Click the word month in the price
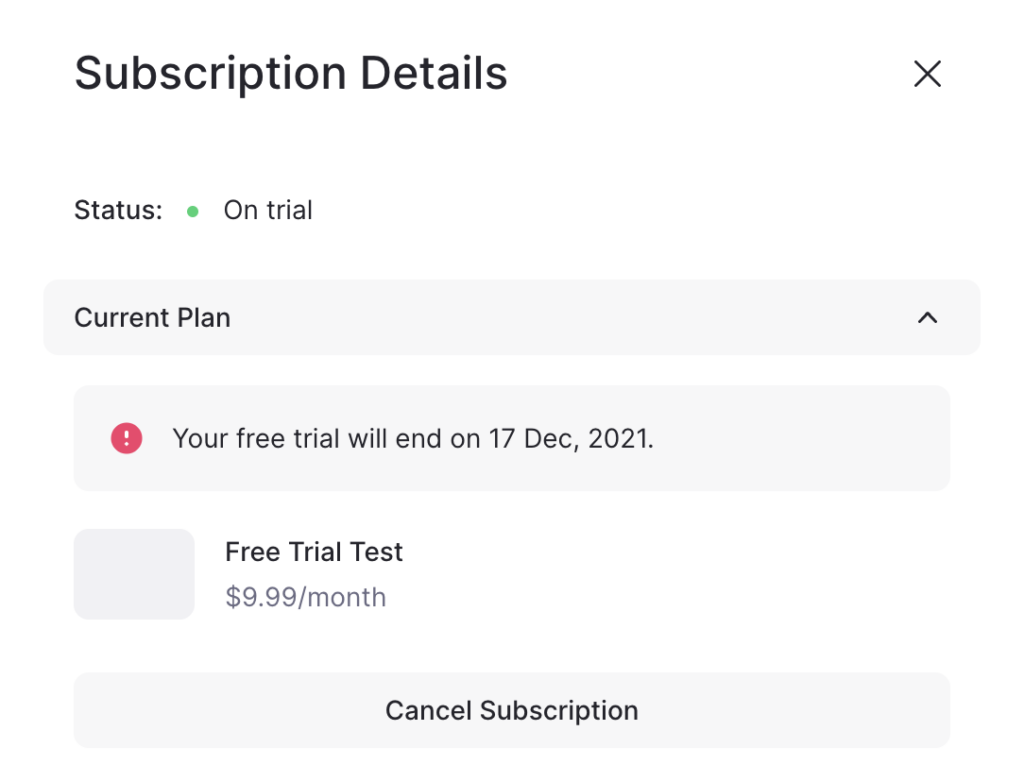Screen dimensions: 1024x782 coord(346,597)
